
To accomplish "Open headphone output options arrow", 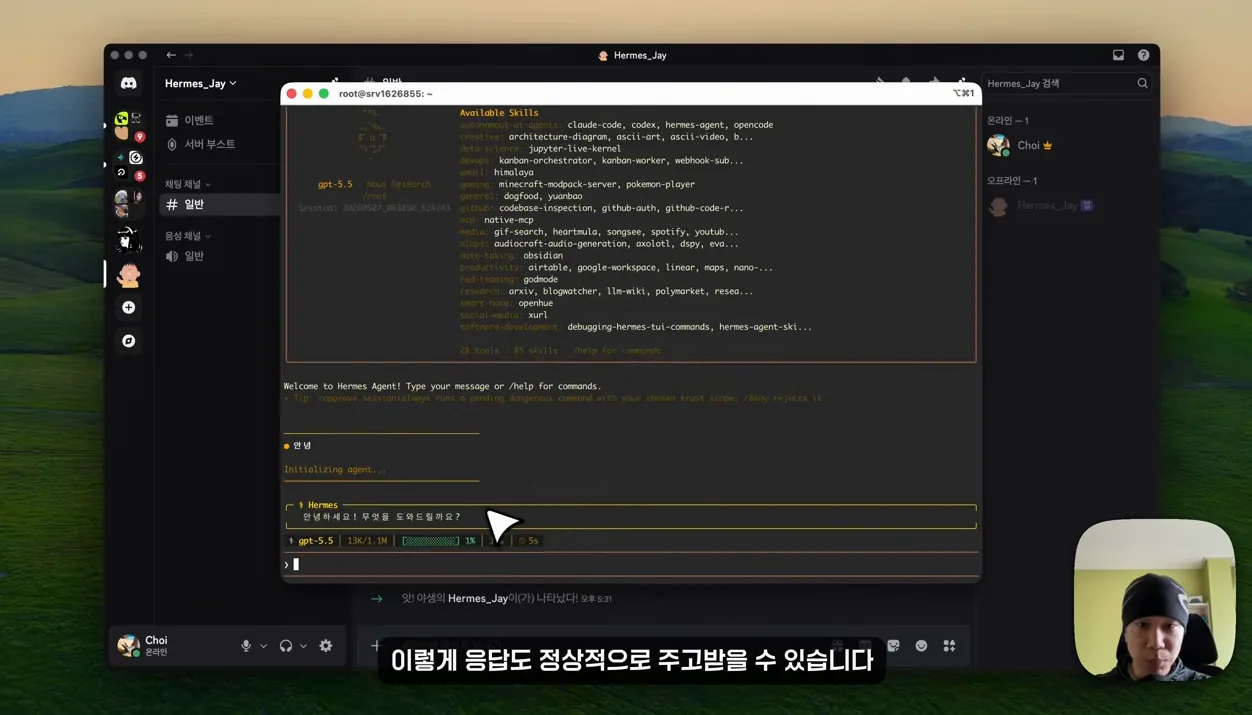I will 303,646.
